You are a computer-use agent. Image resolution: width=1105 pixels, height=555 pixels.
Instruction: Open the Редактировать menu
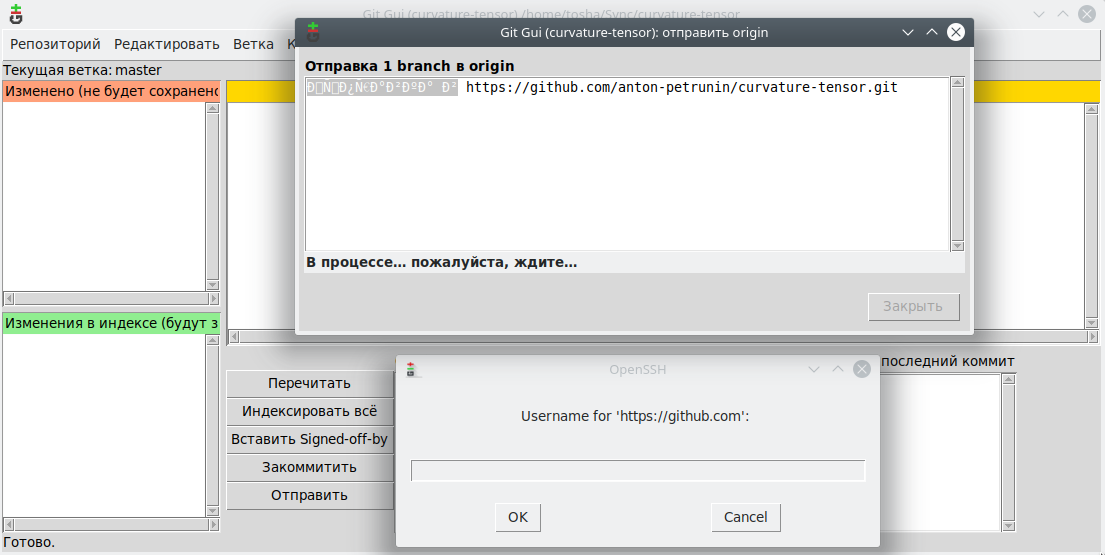(167, 44)
